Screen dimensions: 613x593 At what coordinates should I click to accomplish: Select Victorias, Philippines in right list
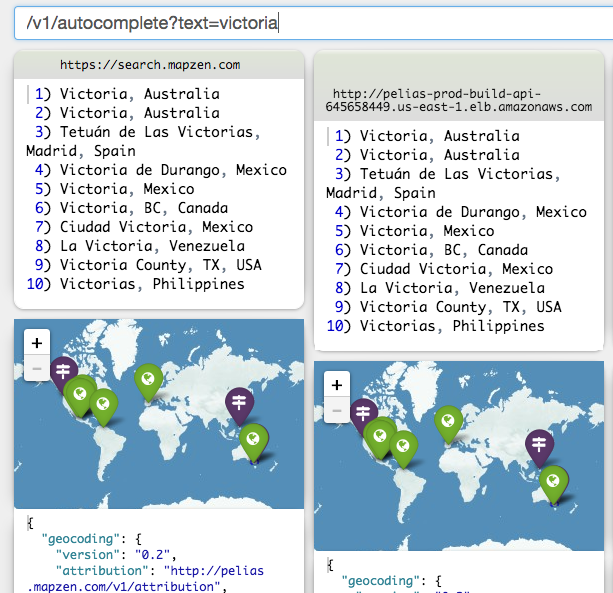click(x=436, y=326)
